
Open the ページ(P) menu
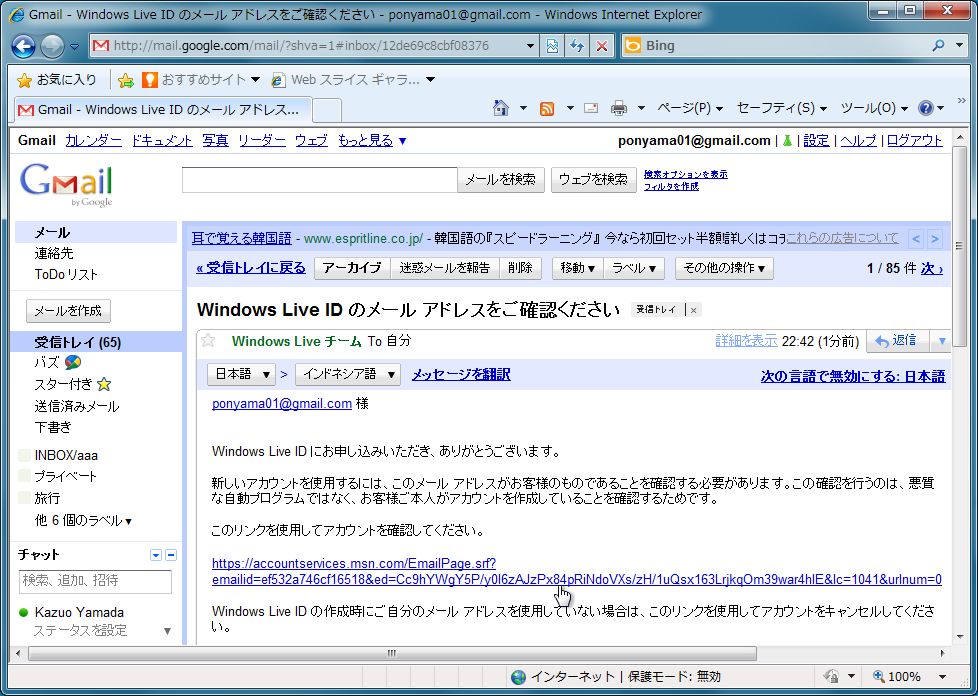(690, 109)
